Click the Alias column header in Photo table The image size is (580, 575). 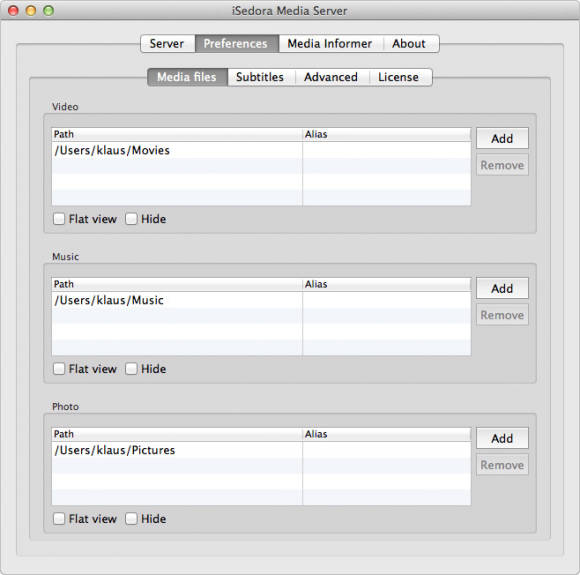[387, 434]
